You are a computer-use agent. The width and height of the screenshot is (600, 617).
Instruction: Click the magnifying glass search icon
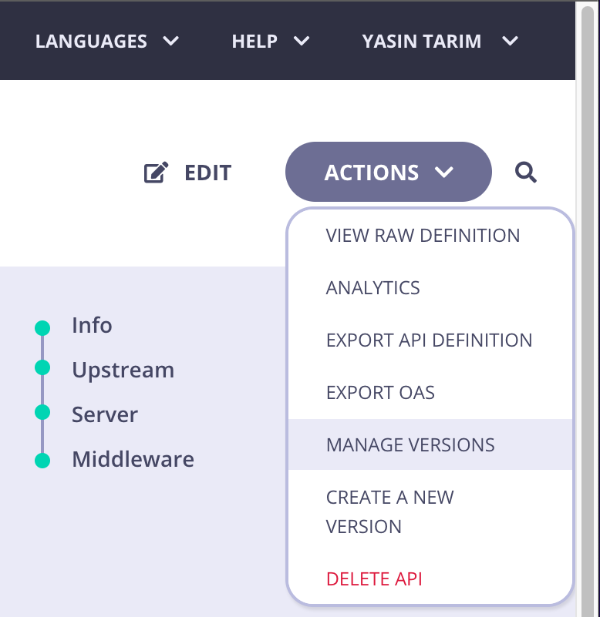526,173
